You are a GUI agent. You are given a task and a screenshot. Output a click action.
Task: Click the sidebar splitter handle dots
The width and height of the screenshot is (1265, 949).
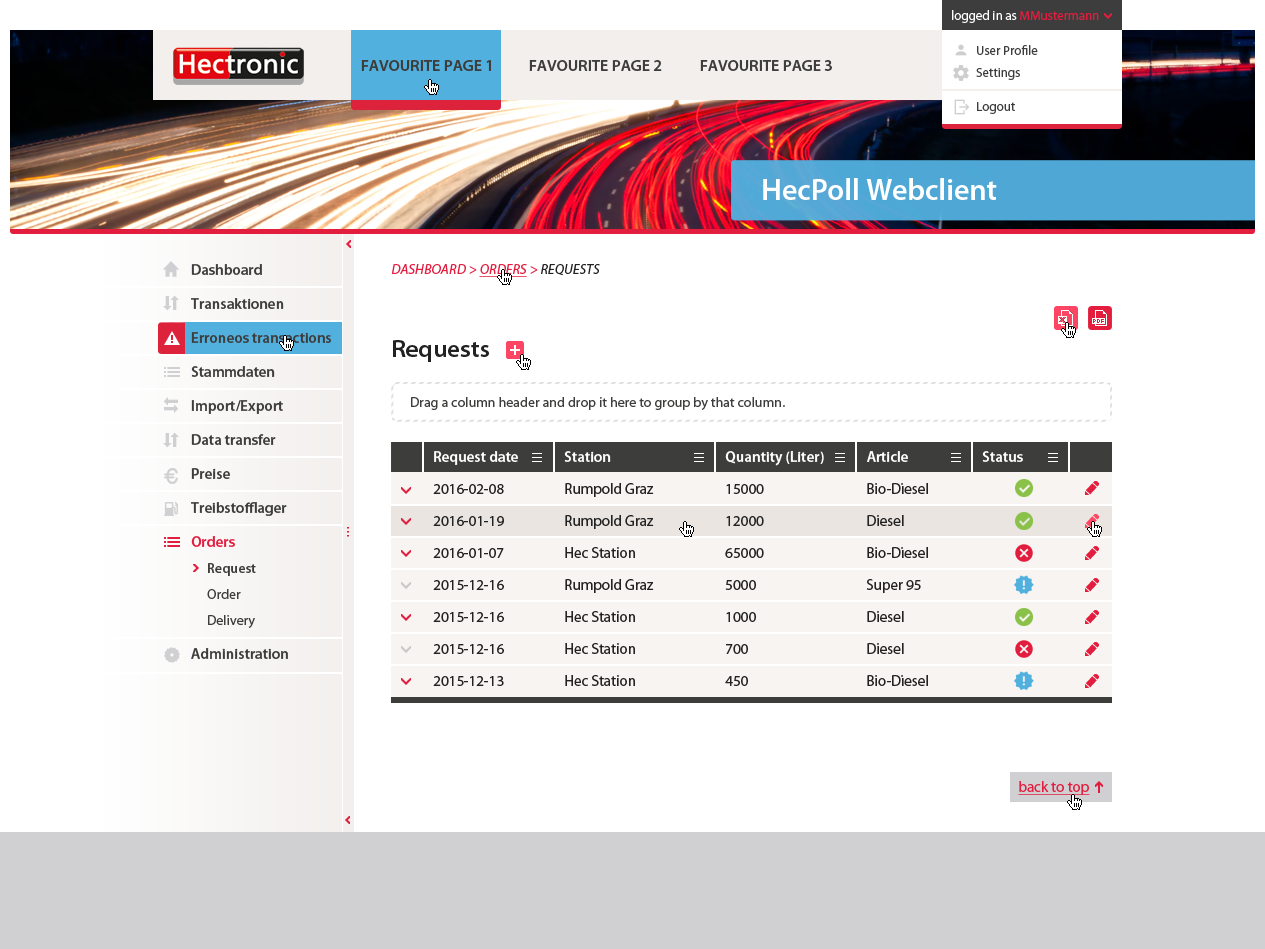point(348,532)
